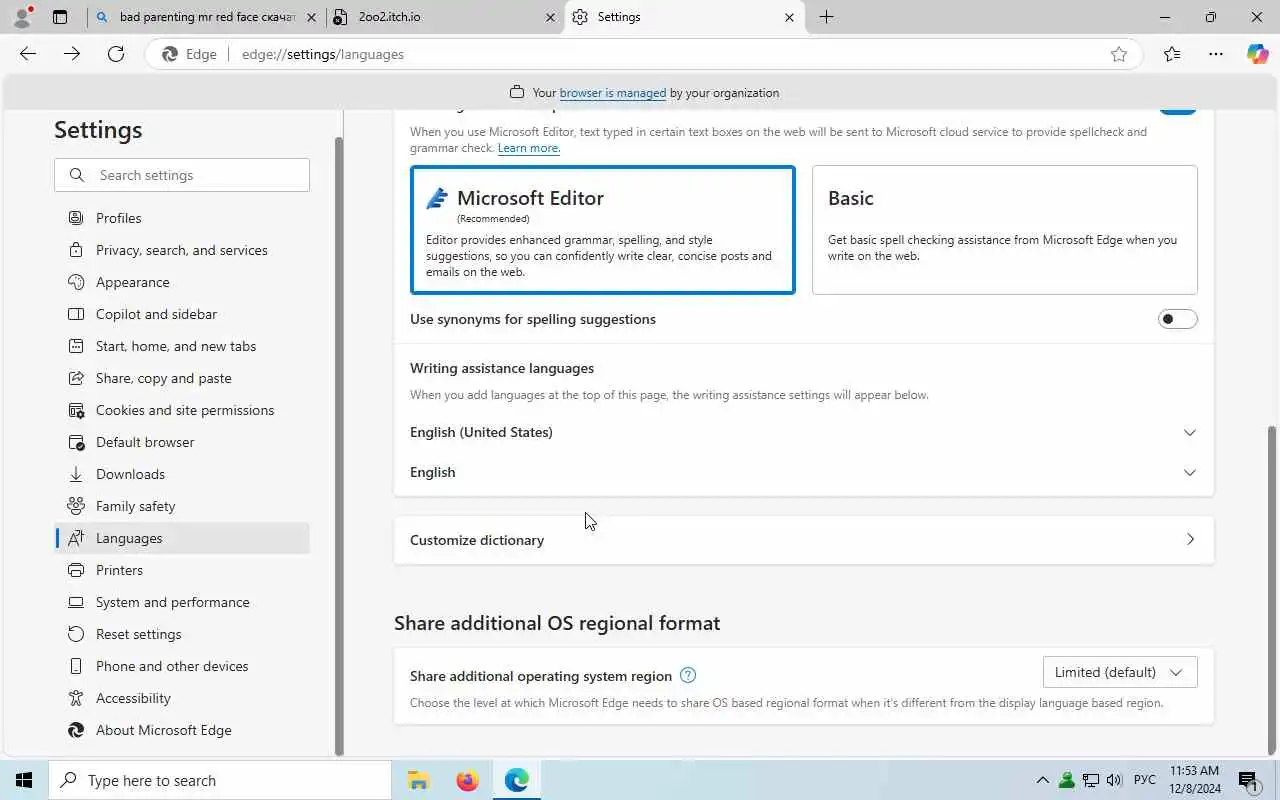Refresh the page with reload icon
Viewport: 1280px width, 800px height.
tap(116, 54)
